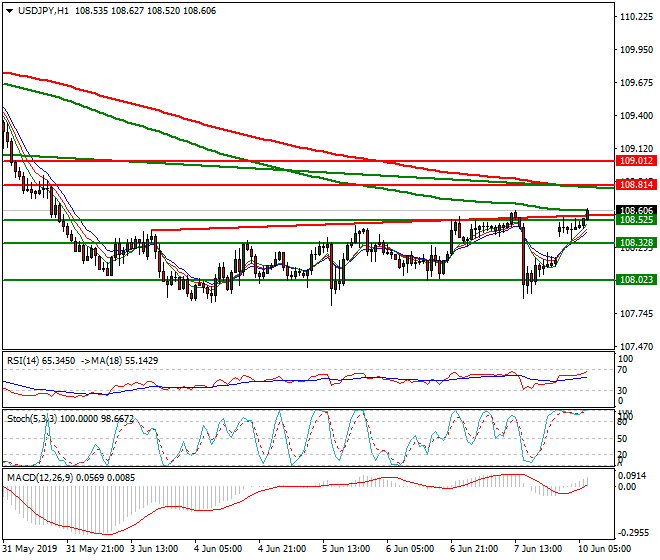Click the RSI scale value 70
Image resolution: width=660 pixels, height=560 pixels.
[x=622, y=370]
